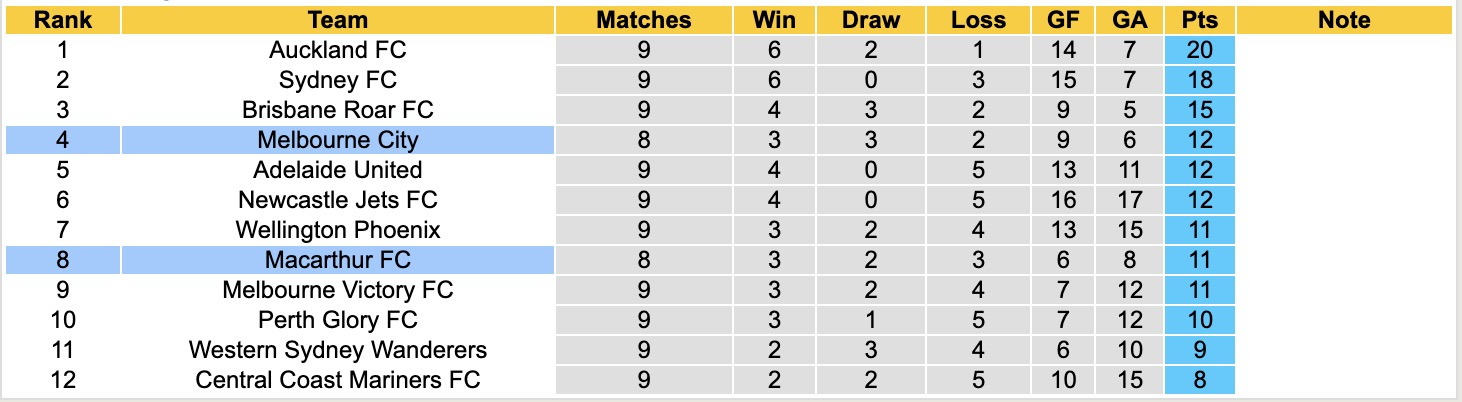Click the Auckland FC team name
1462x402 pixels.
338,50
